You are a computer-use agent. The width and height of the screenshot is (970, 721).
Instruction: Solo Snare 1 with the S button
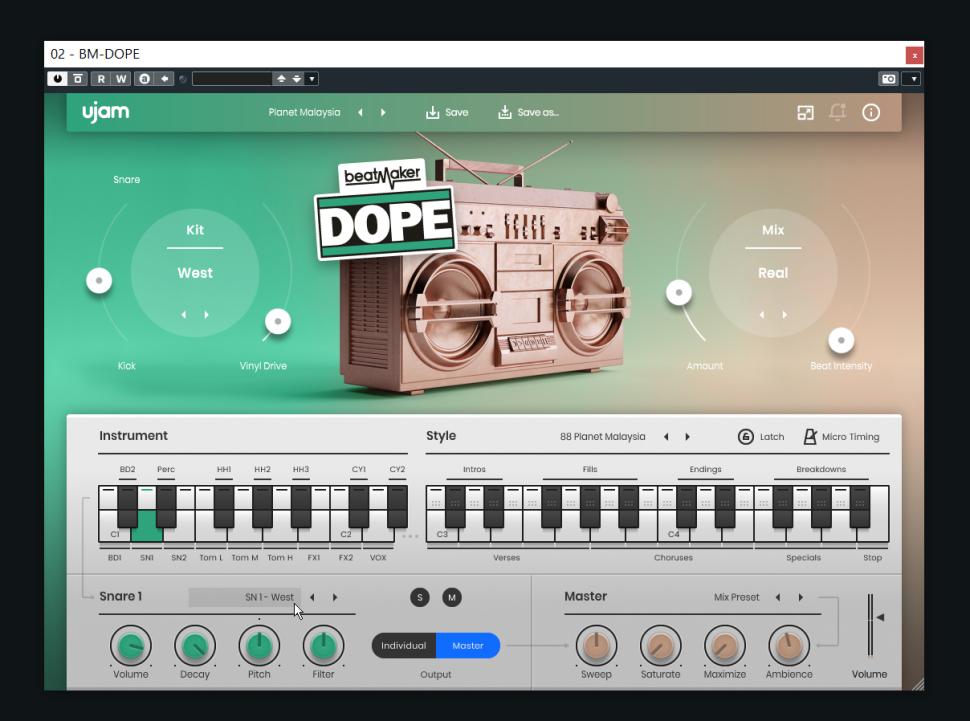(420, 597)
